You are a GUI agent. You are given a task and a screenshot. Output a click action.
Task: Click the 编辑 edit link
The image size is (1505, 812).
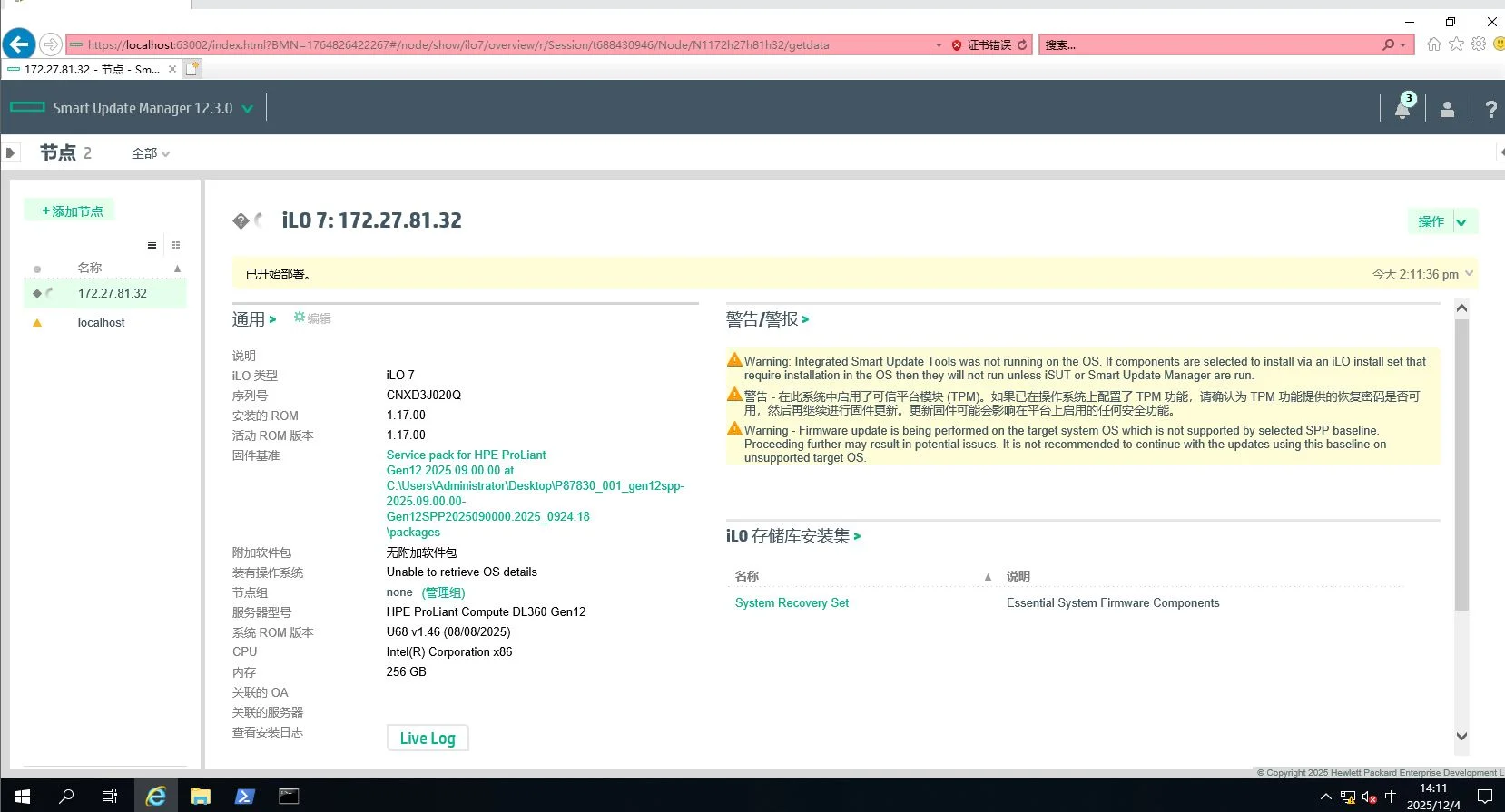319,318
